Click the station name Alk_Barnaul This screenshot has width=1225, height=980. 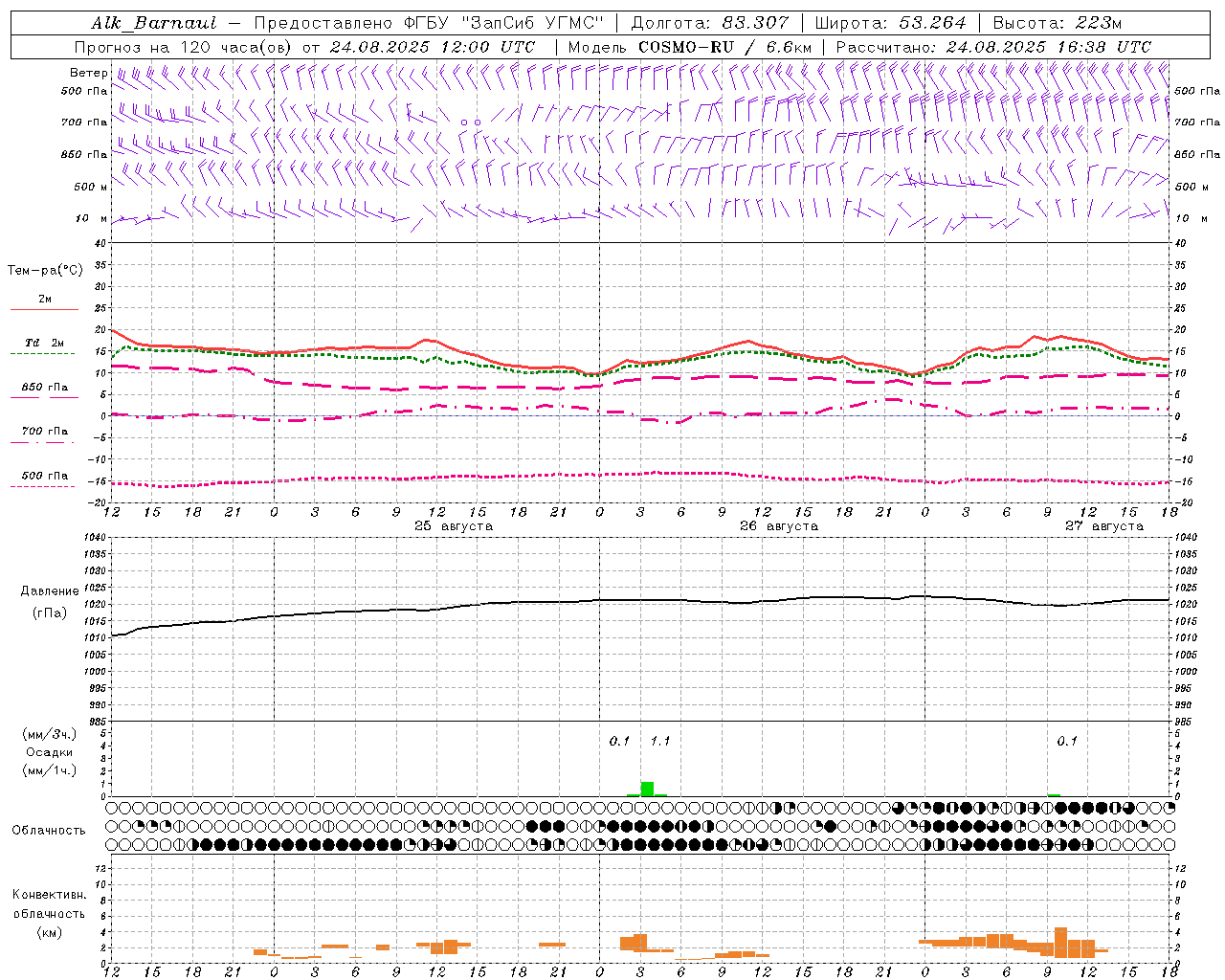[154, 23]
